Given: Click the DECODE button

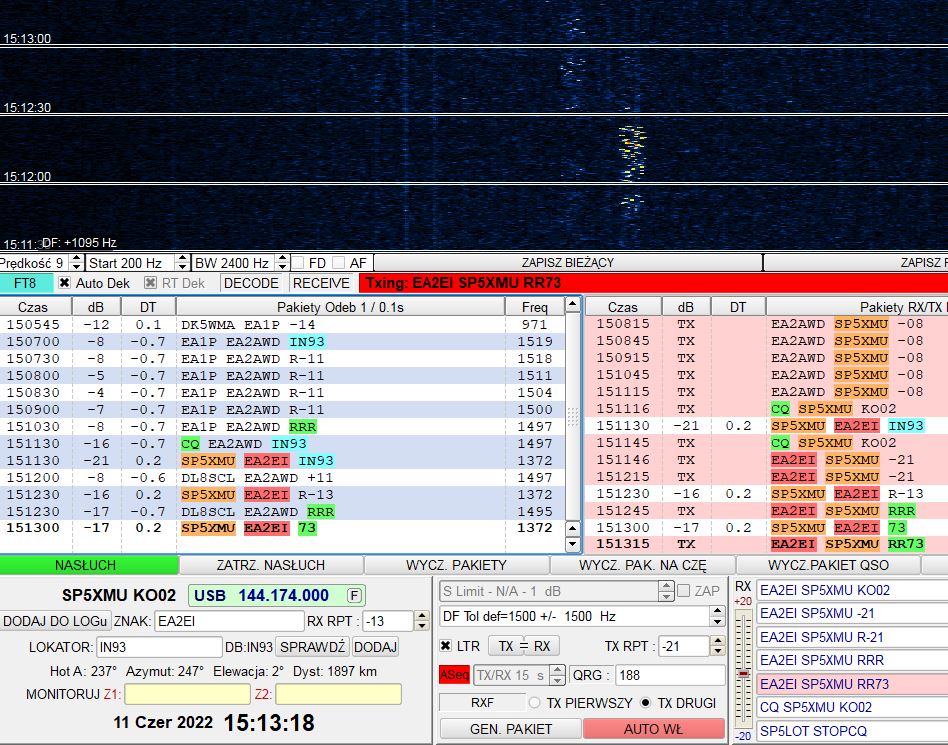Looking at the screenshot, I should click(251, 283).
